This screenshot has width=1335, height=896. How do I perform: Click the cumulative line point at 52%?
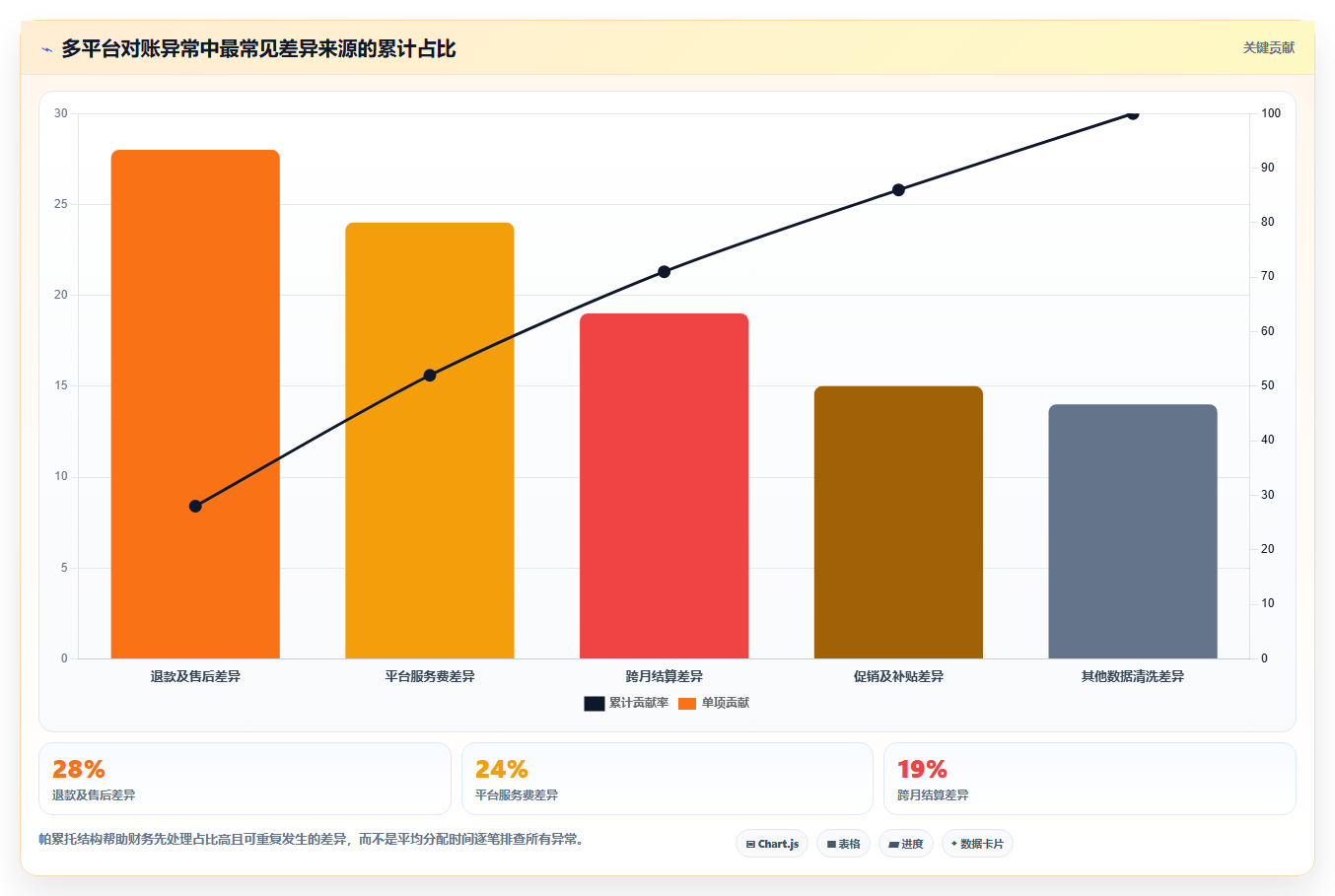430,376
